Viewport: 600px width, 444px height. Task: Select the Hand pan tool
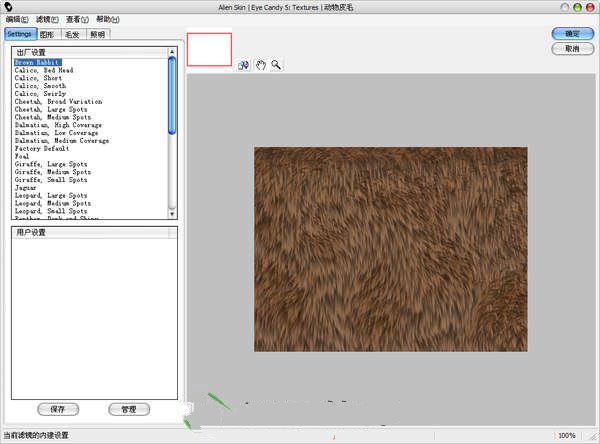(260, 65)
